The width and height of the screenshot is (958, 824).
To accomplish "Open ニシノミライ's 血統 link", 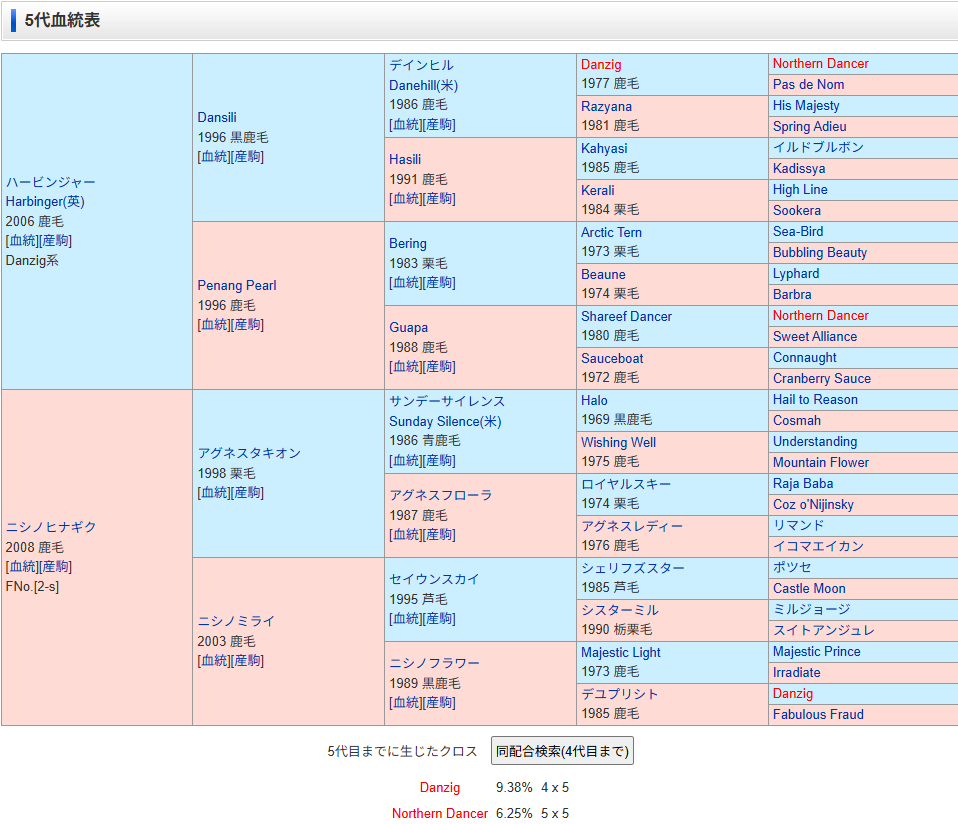I will point(214,660).
